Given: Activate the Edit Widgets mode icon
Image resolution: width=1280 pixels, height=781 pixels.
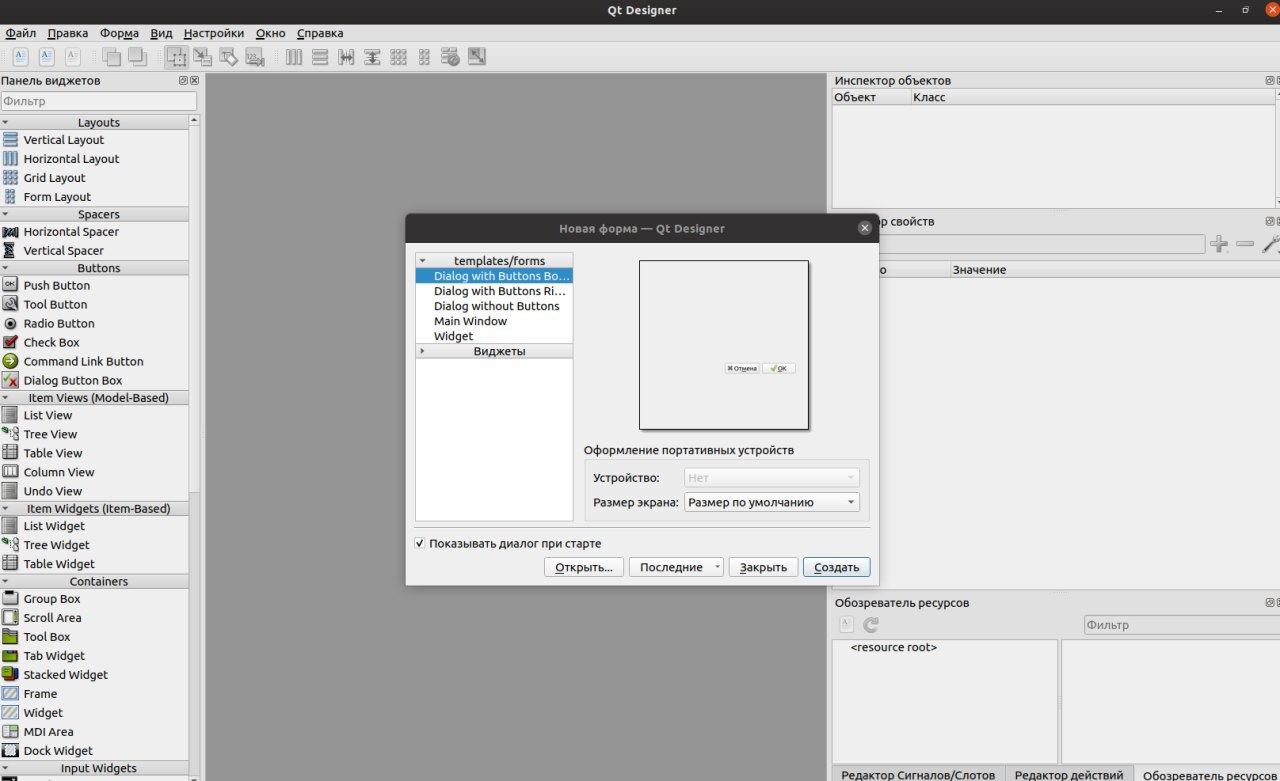Looking at the screenshot, I should [x=176, y=57].
